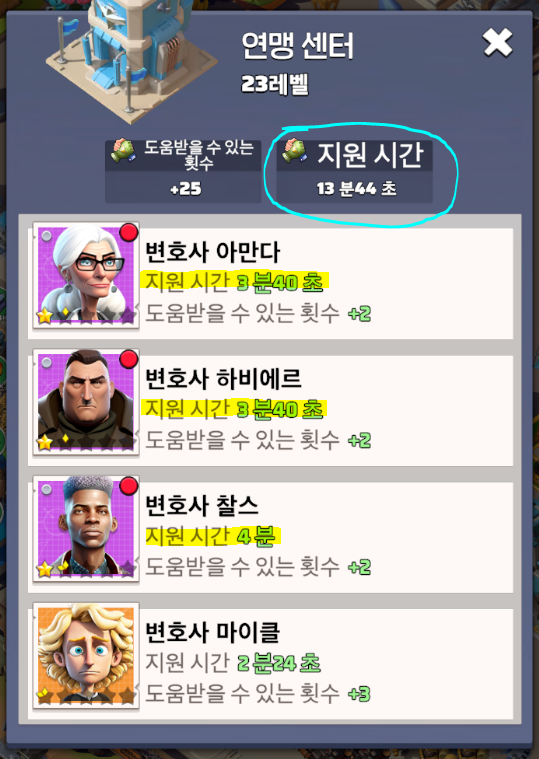
Task: Click handshake icon beside 지원 시간 header
Action: (295, 151)
